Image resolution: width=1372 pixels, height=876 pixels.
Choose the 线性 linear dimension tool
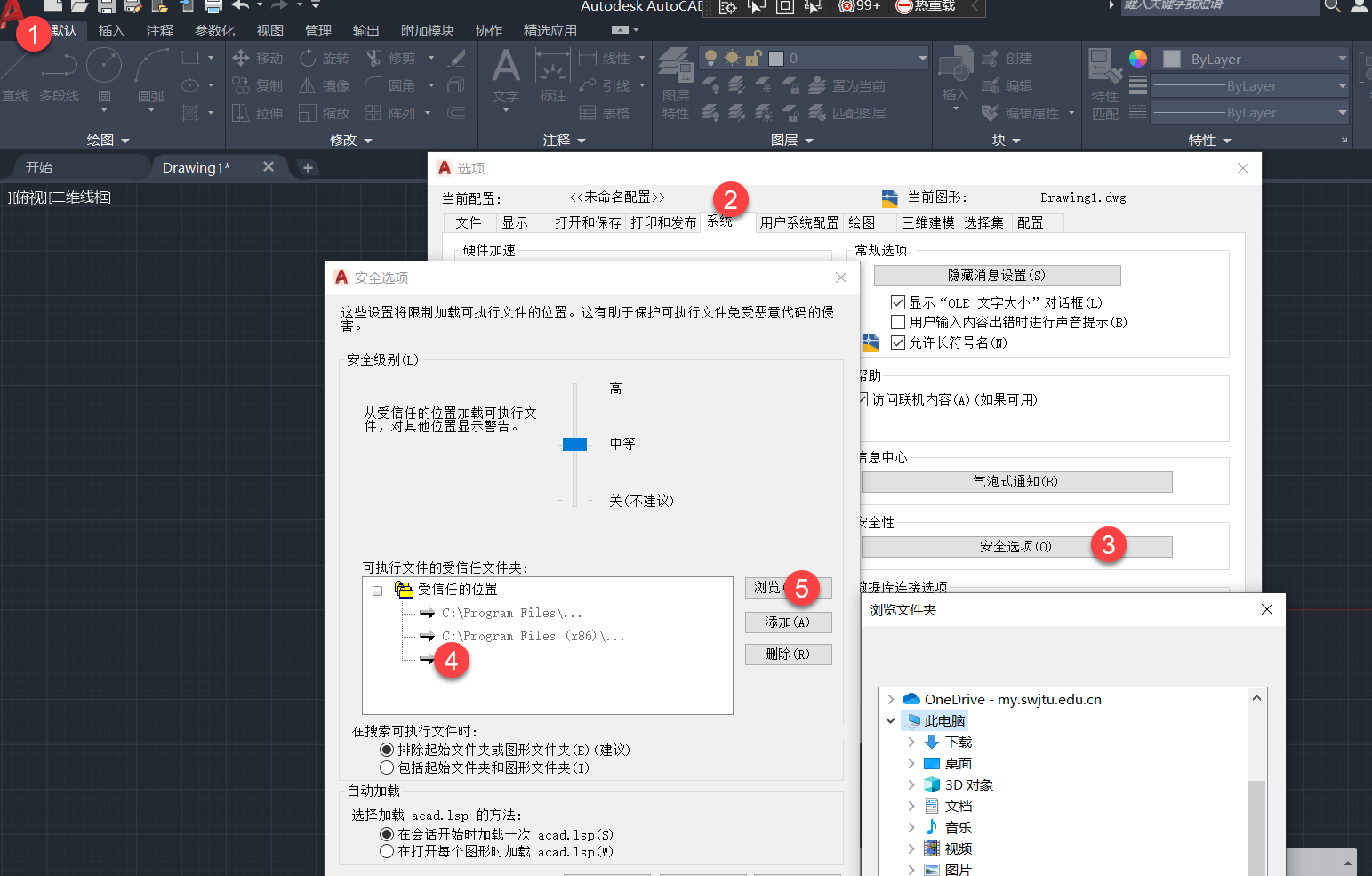click(605, 59)
